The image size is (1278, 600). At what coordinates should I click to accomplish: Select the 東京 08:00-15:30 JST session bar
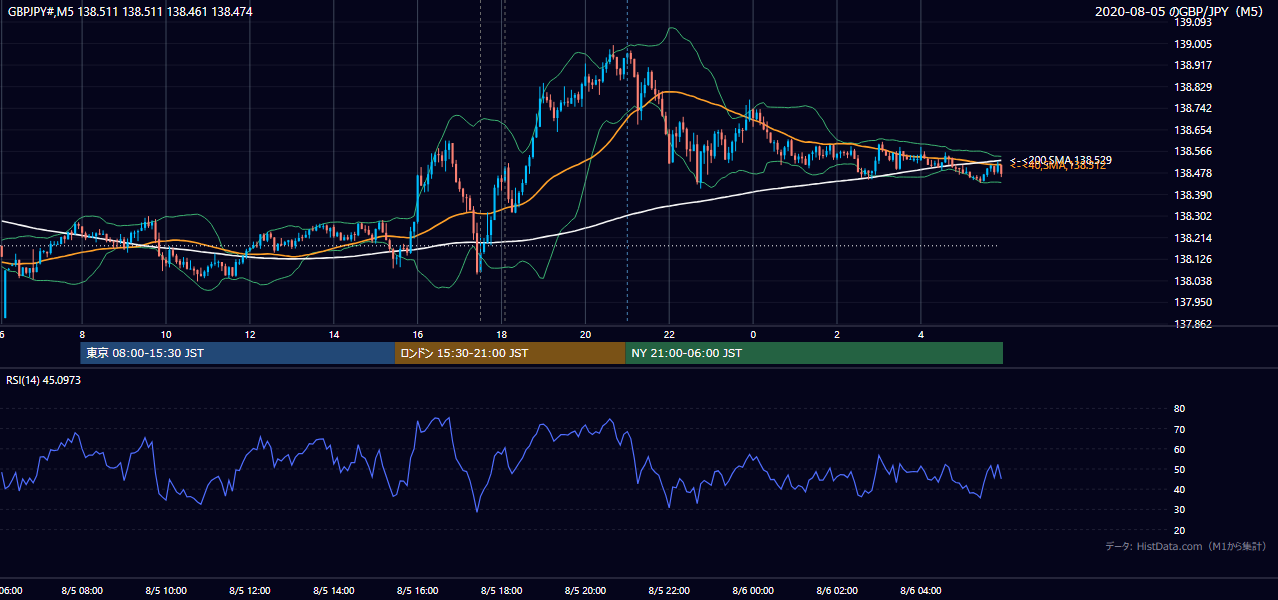coord(238,353)
